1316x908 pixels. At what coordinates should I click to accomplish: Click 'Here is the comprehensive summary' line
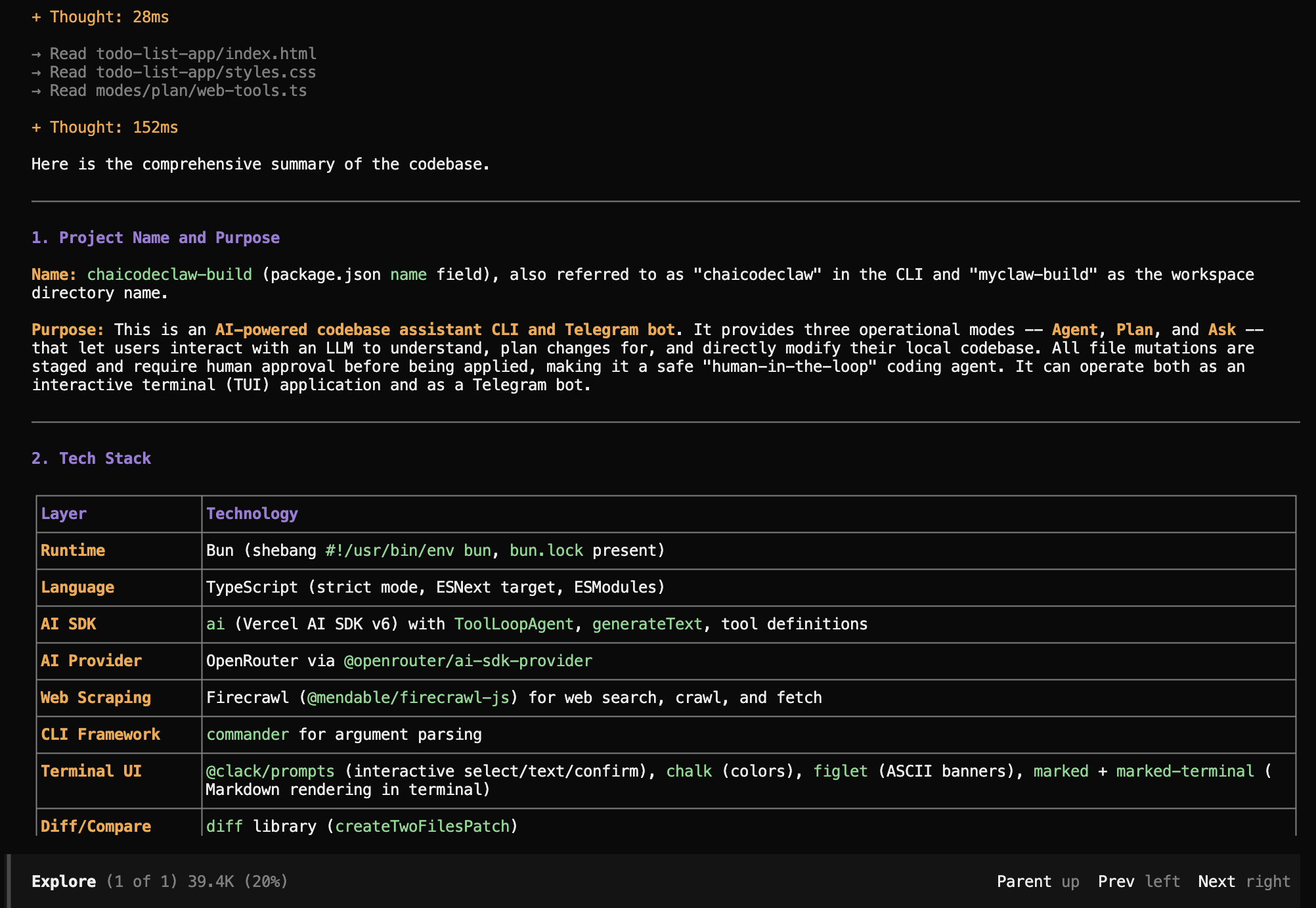click(261, 164)
